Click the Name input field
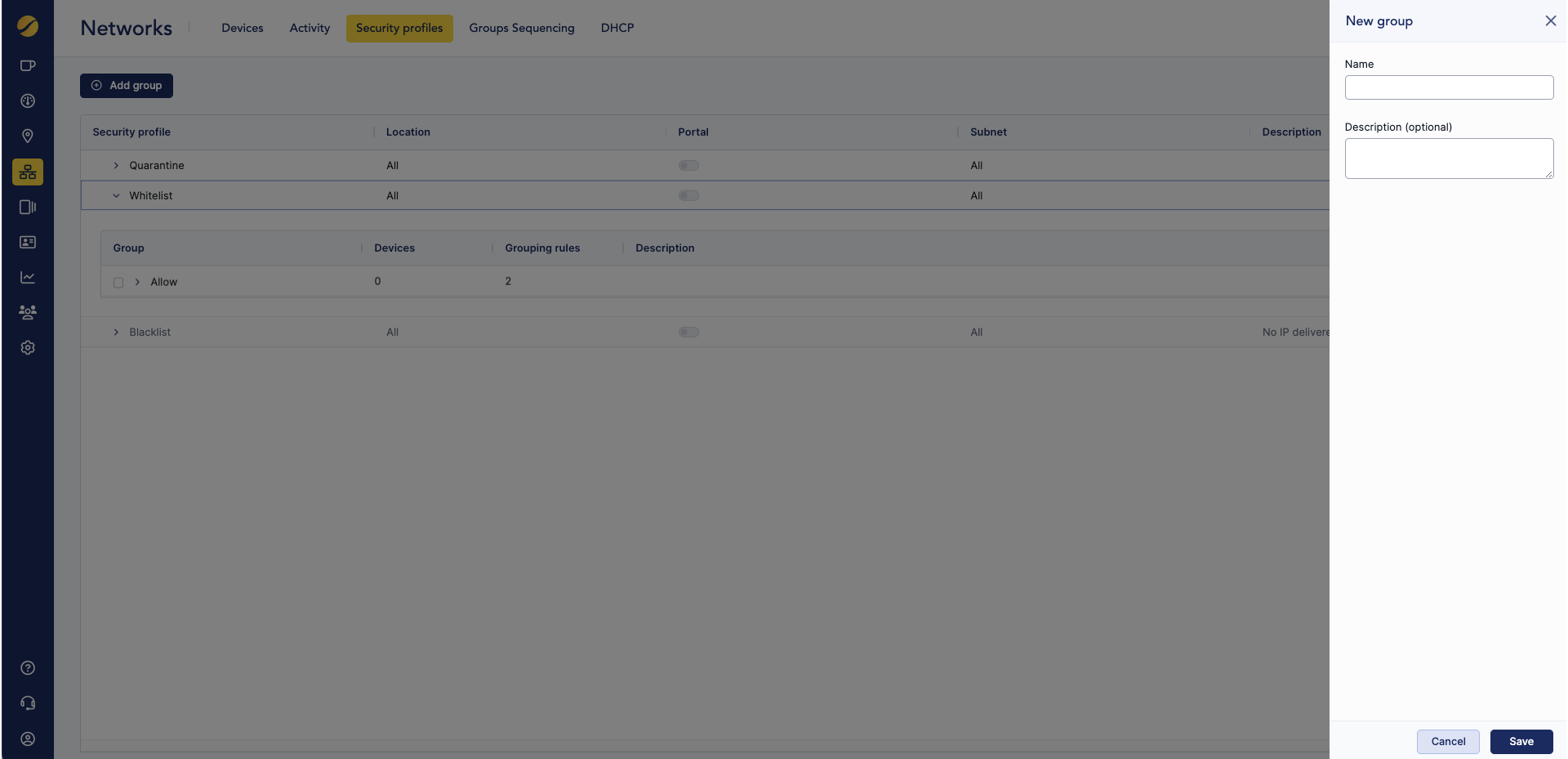Image resolution: width=1568 pixels, height=759 pixels. point(1448,87)
